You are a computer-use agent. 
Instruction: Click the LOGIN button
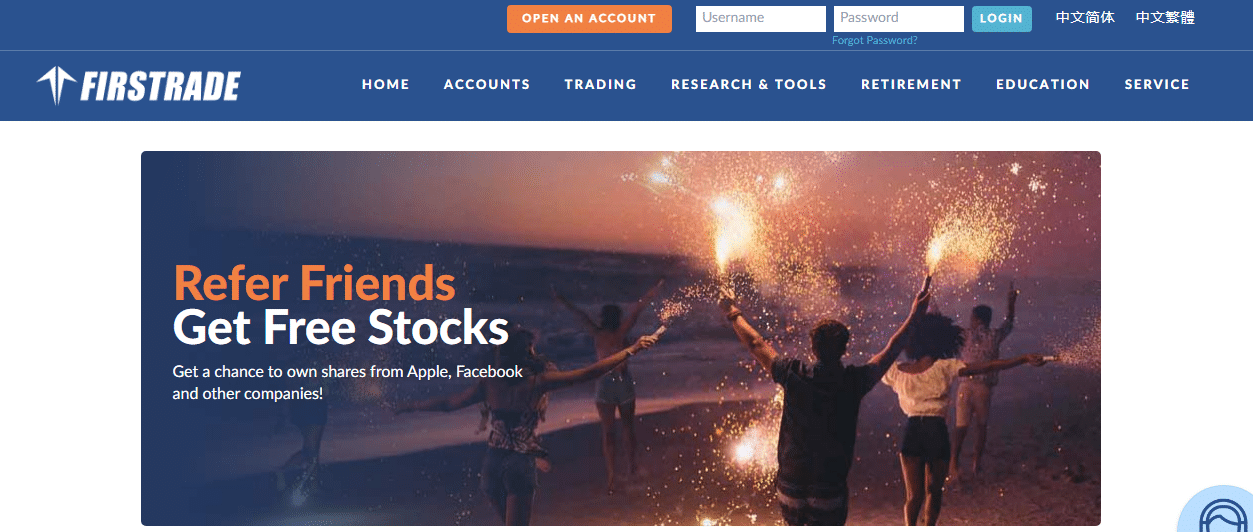1001,19
